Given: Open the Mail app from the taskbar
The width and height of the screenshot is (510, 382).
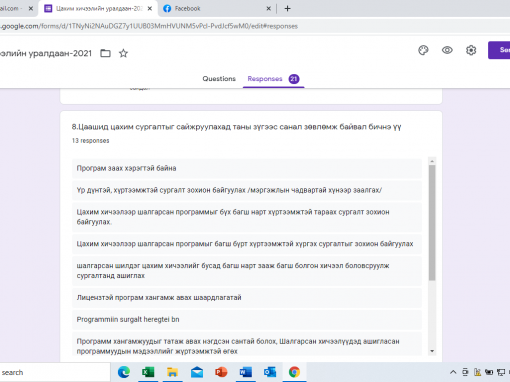Looking at the screenshot, I should pos(197,372).
